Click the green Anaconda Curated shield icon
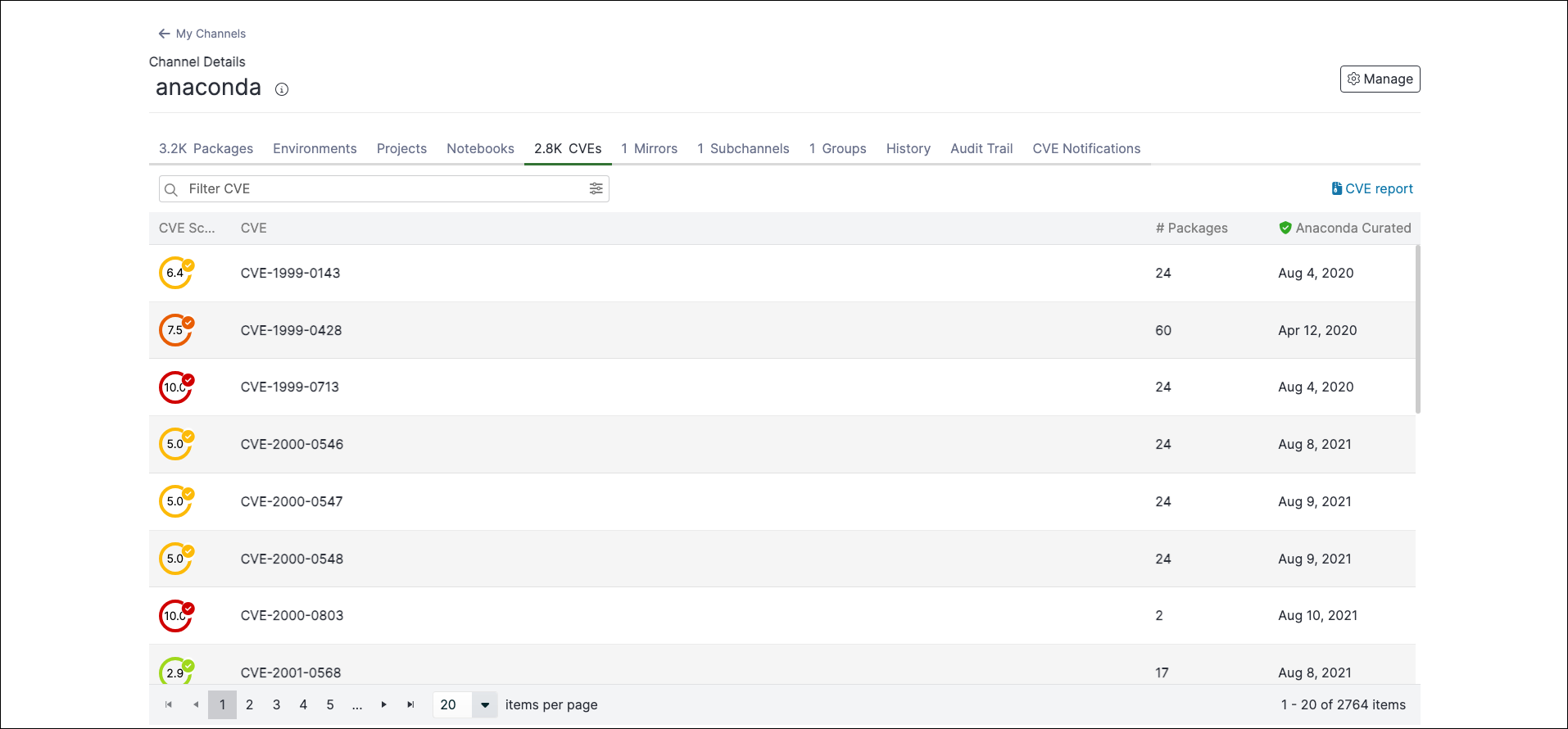Image resolution: width=1568 pixels, height=729 pixels. pos(1285,228)
